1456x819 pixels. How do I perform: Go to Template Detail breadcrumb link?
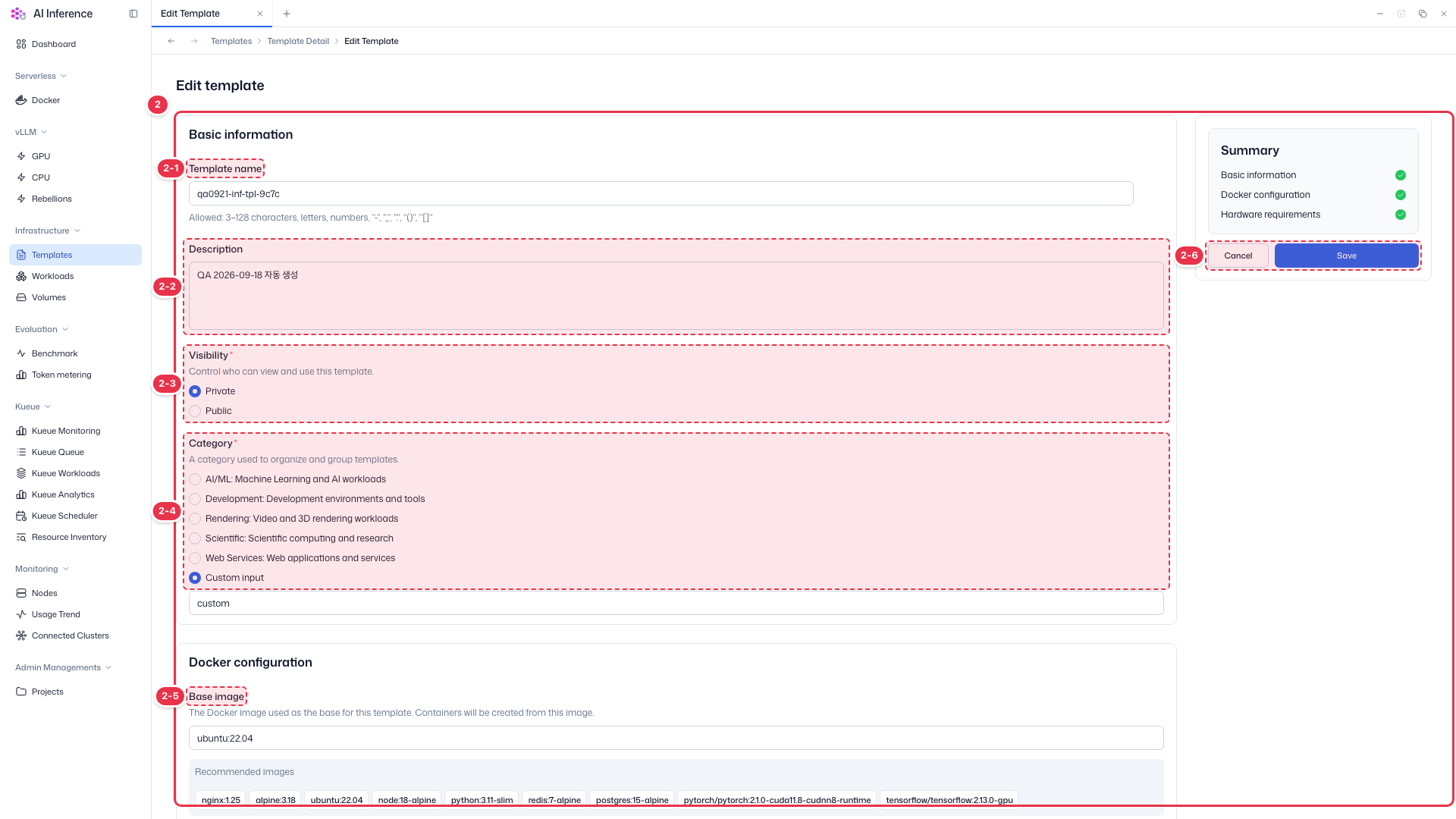point(298,41)
